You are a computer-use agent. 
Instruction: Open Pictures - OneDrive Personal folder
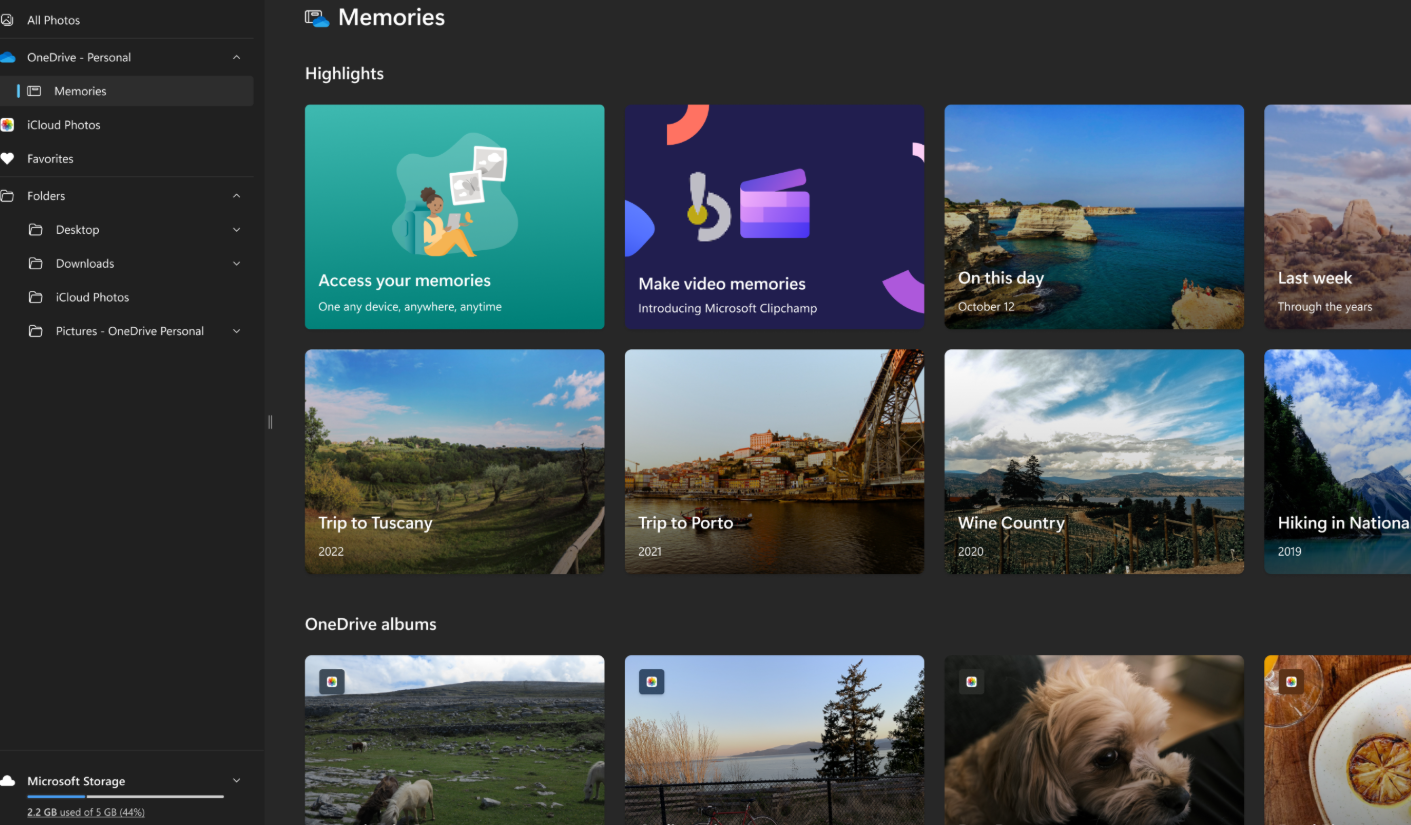129,331
